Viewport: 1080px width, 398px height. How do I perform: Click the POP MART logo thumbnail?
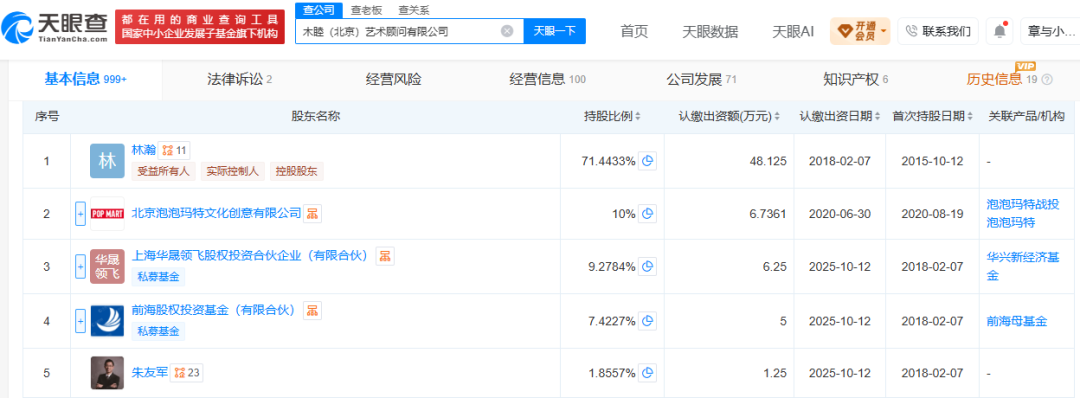coord(107,214)
